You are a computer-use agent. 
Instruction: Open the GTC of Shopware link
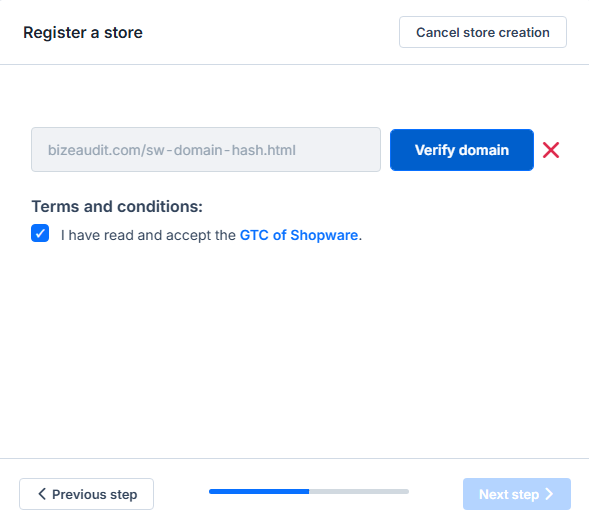299,235
